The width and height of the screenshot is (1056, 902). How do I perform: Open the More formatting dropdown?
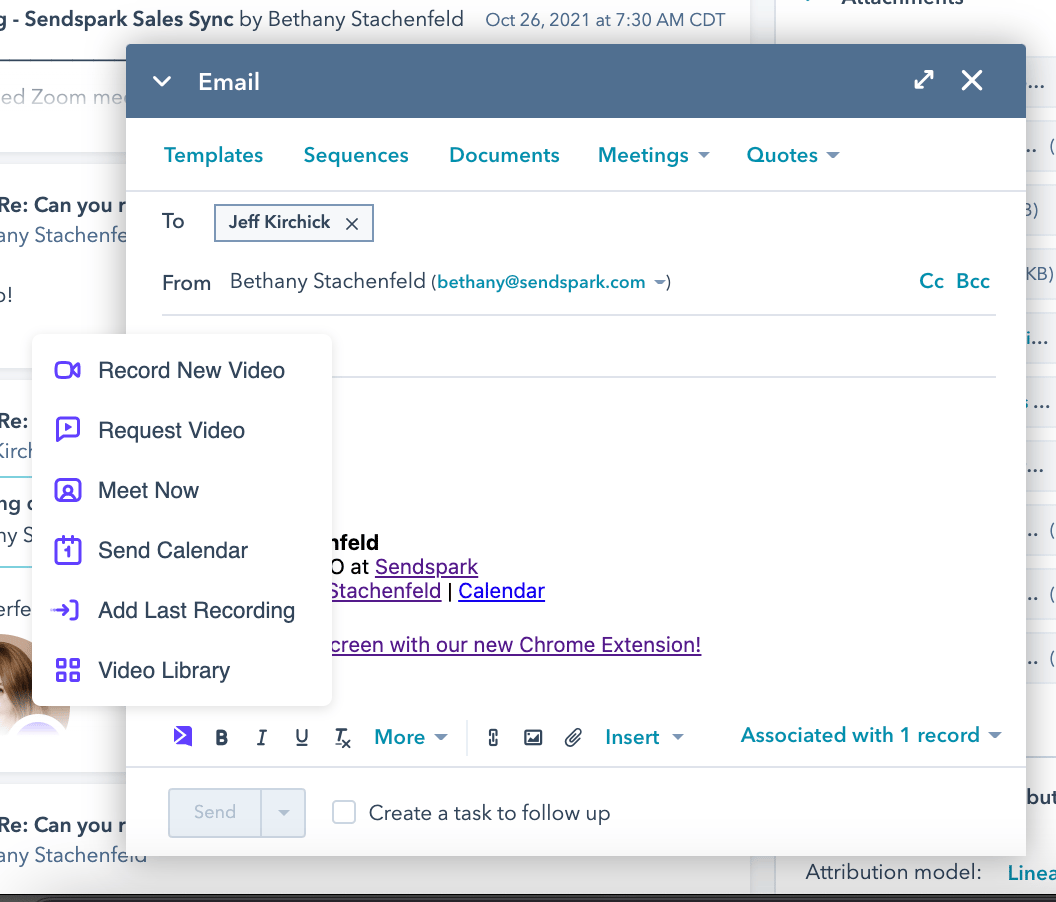coord(411,737)
